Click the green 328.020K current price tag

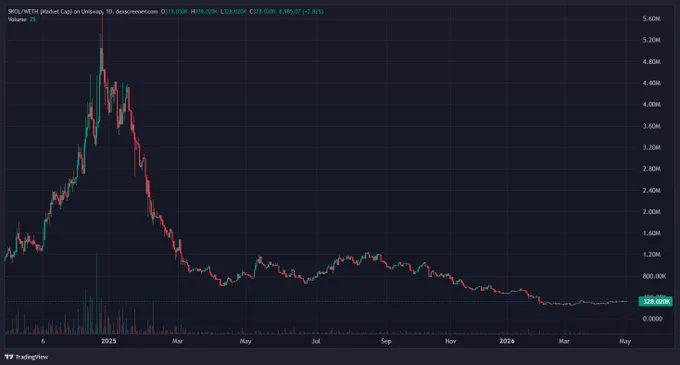[x=655, y=301]
